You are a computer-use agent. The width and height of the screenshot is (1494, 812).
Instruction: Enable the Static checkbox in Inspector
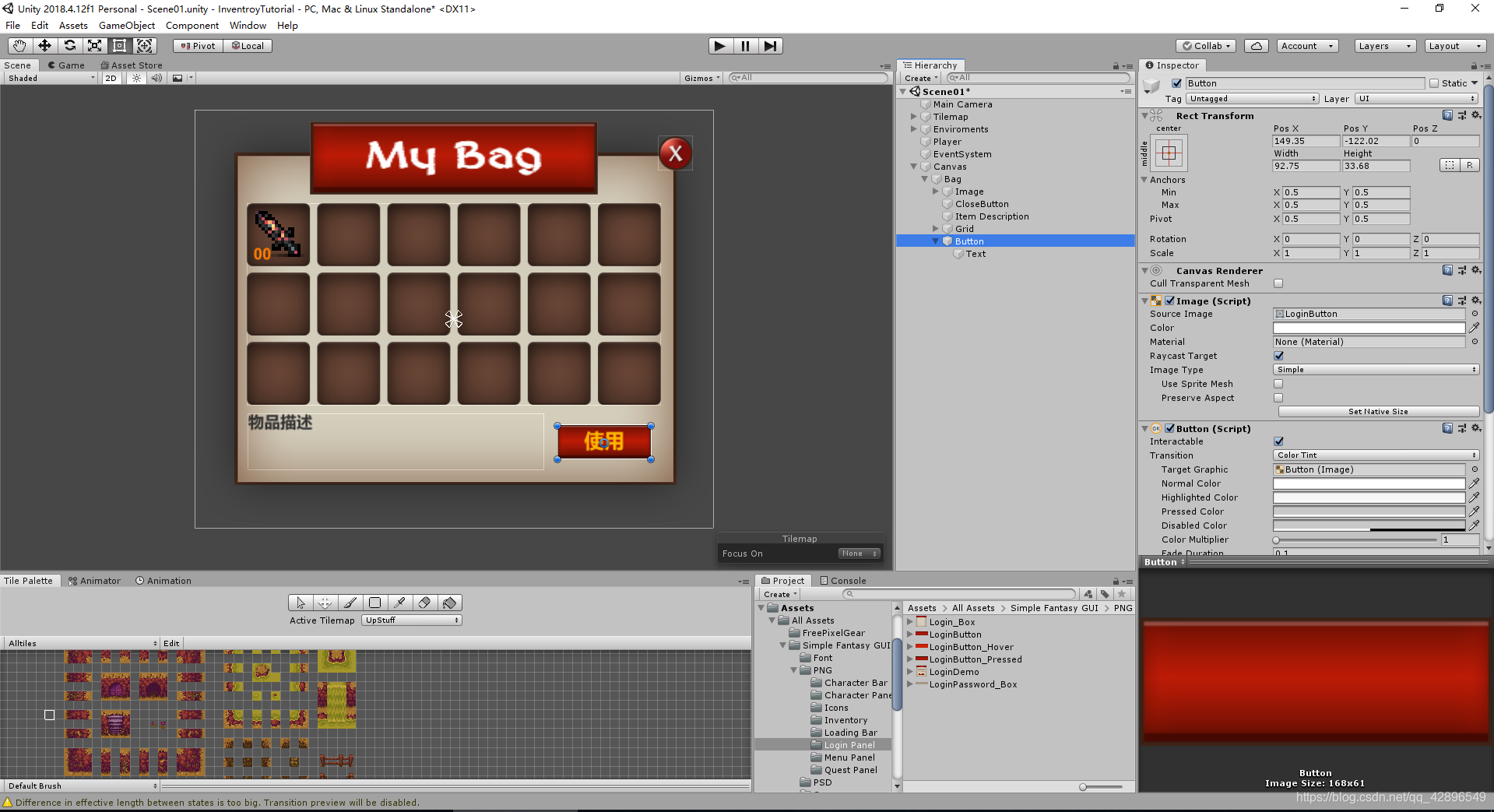pyautogui.click(x=1433, y=83)
